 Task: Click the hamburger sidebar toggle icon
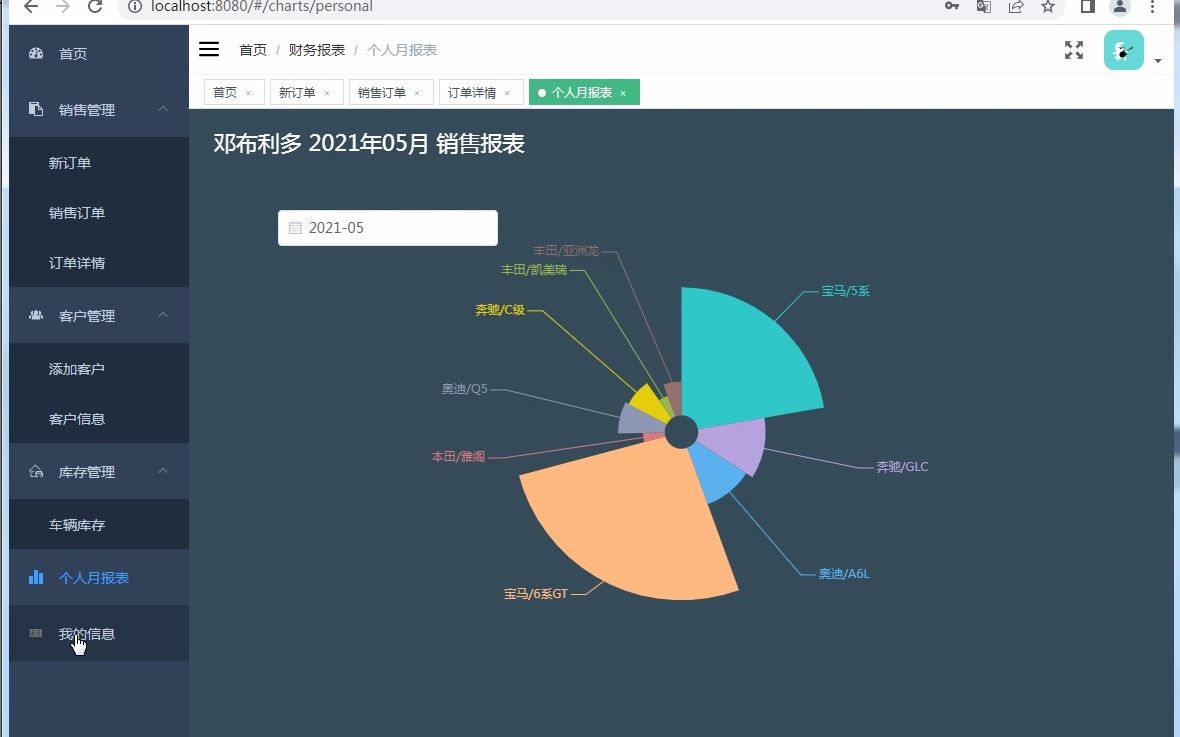pos(208,50)
